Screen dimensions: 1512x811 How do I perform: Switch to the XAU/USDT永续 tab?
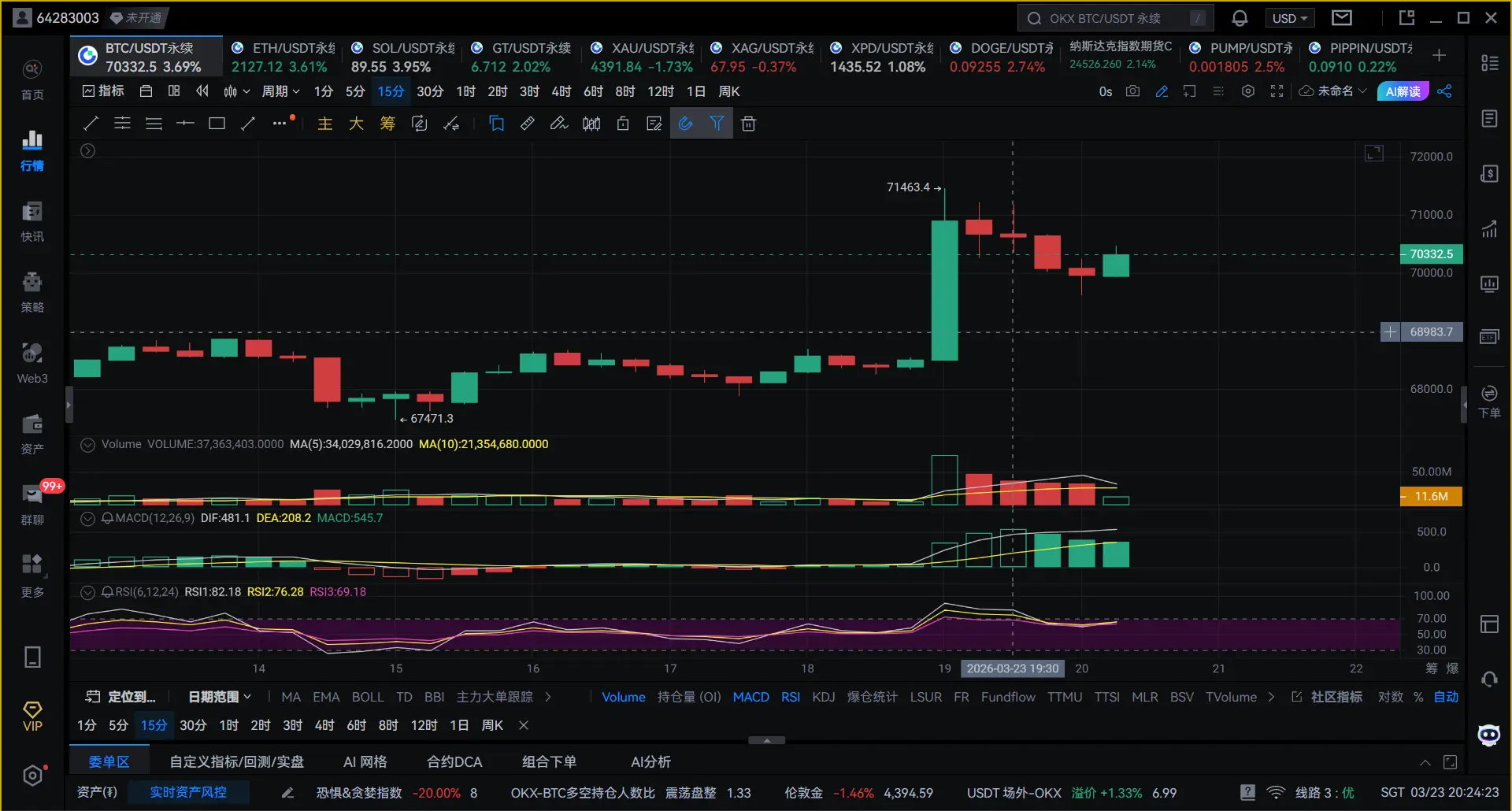pos(642,57)
